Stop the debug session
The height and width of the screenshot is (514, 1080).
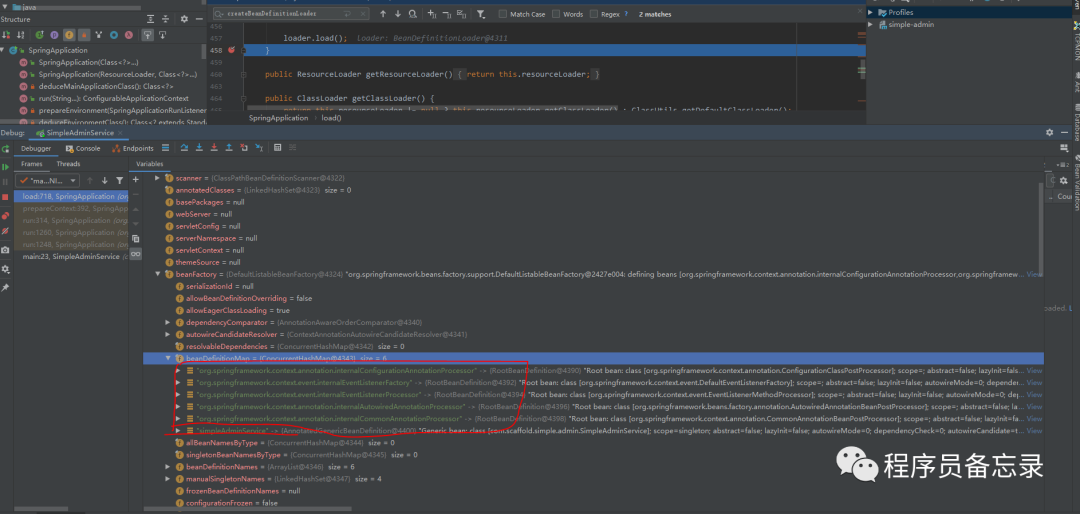[6, 197]
